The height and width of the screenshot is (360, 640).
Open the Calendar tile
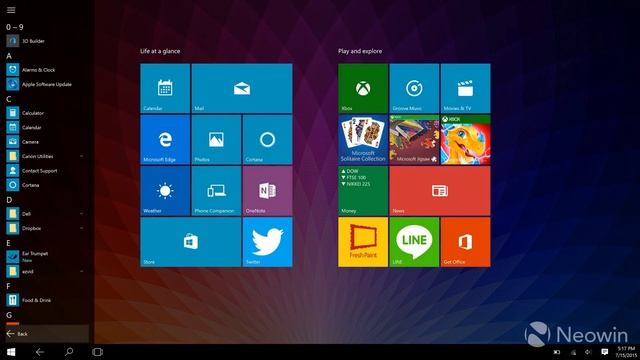[165, 88]
